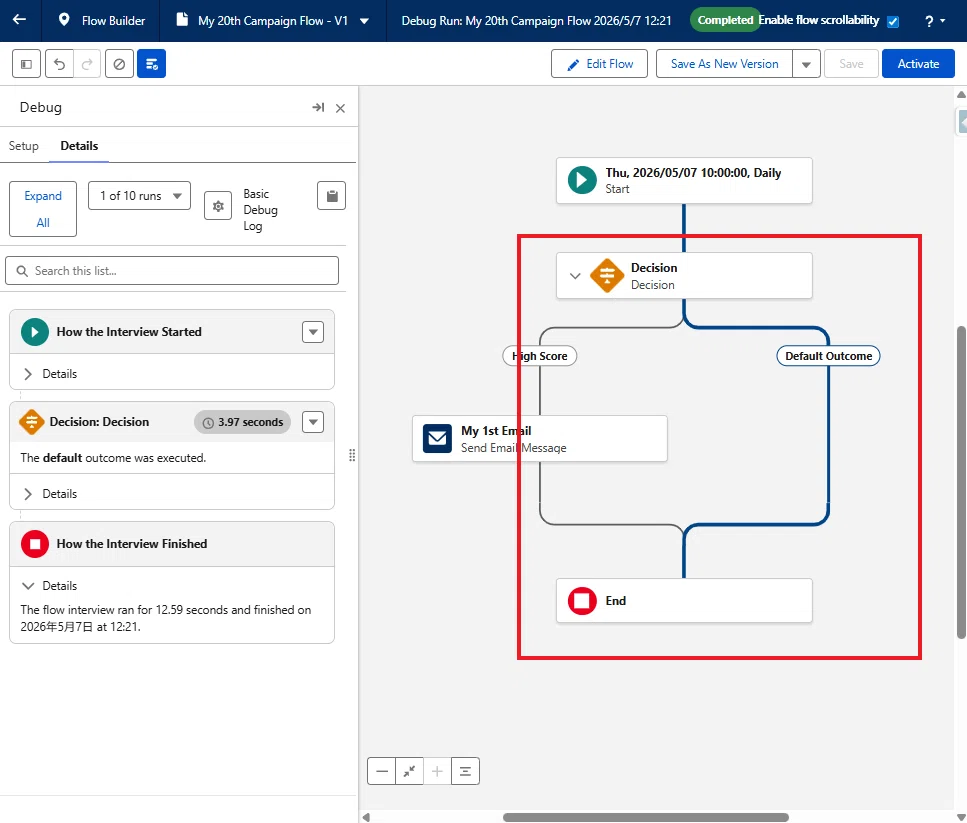Redo the last change

88,63
